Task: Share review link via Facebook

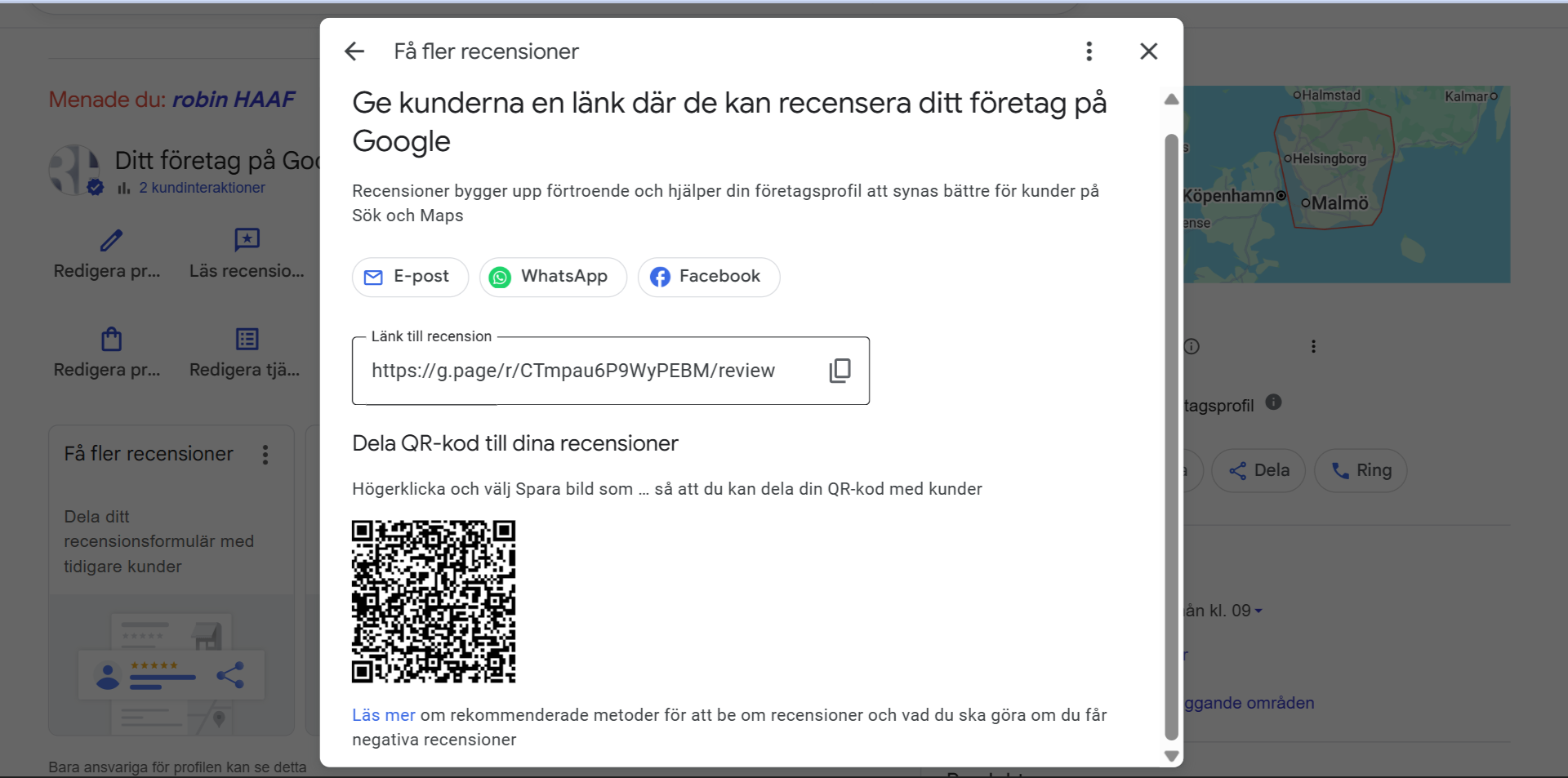Action: click(x=709, y=277)
